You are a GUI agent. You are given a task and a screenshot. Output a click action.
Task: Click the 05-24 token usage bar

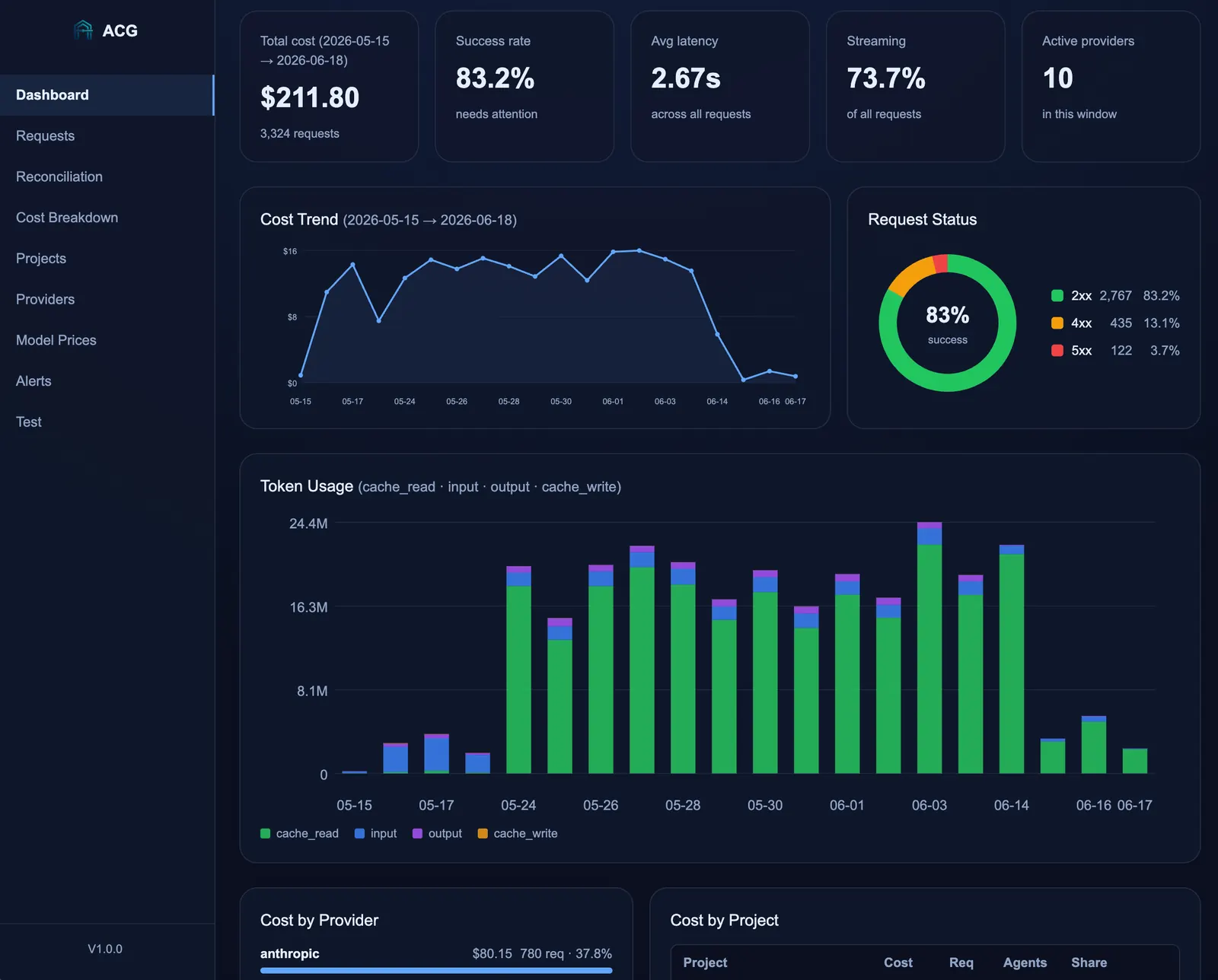click(518, 670)
